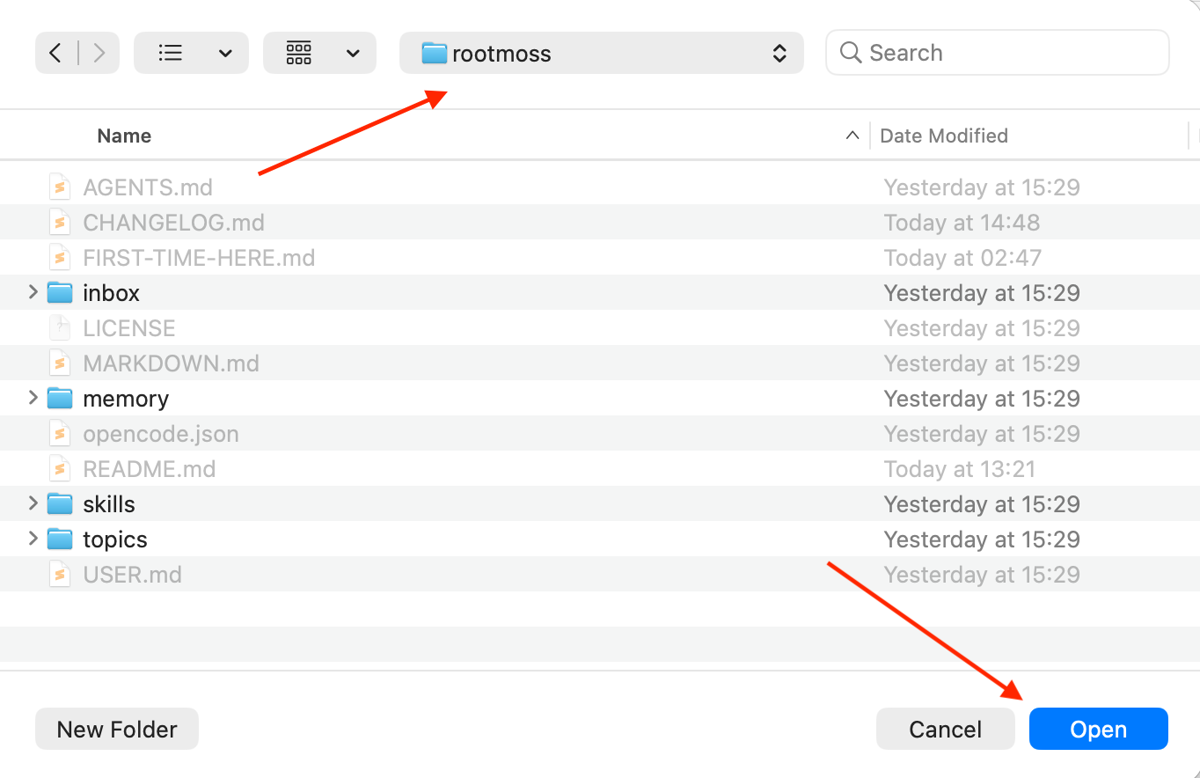The height and width of the screenshot is (778, 1200).
Task: Click the USER.md file icon
Action: tap(60, 574)
